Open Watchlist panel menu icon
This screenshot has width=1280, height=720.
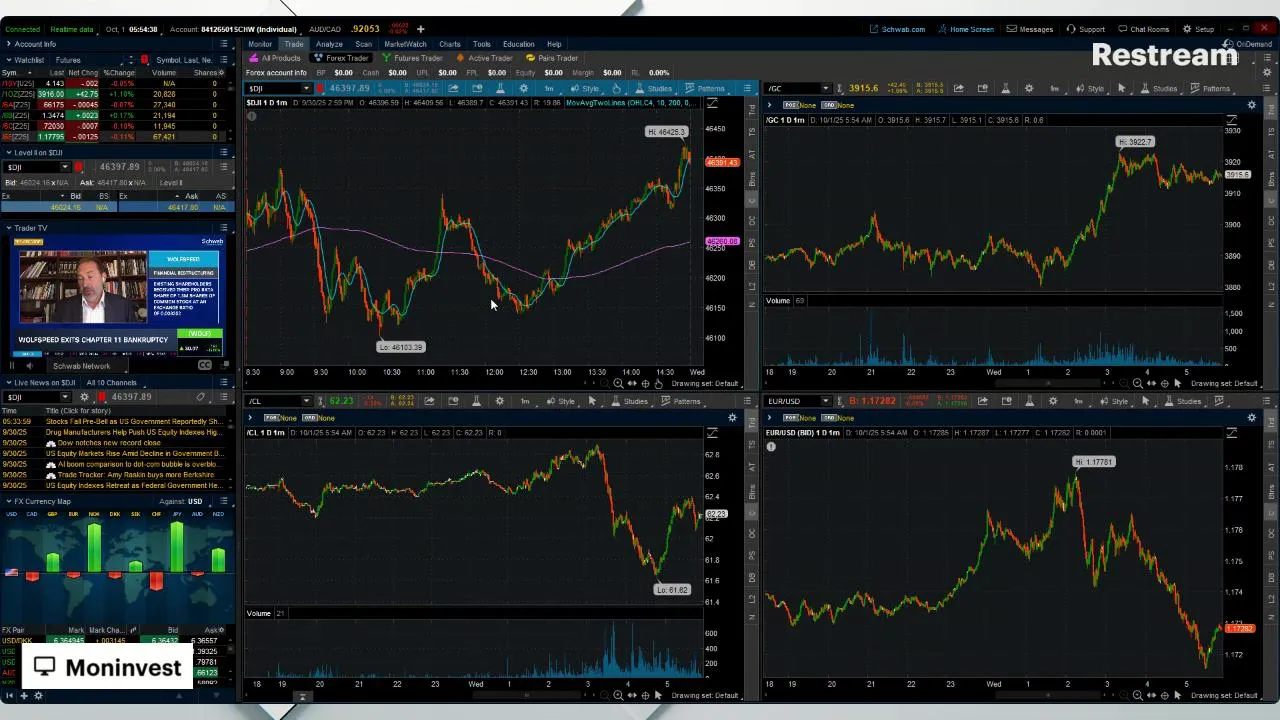point(224,60)
